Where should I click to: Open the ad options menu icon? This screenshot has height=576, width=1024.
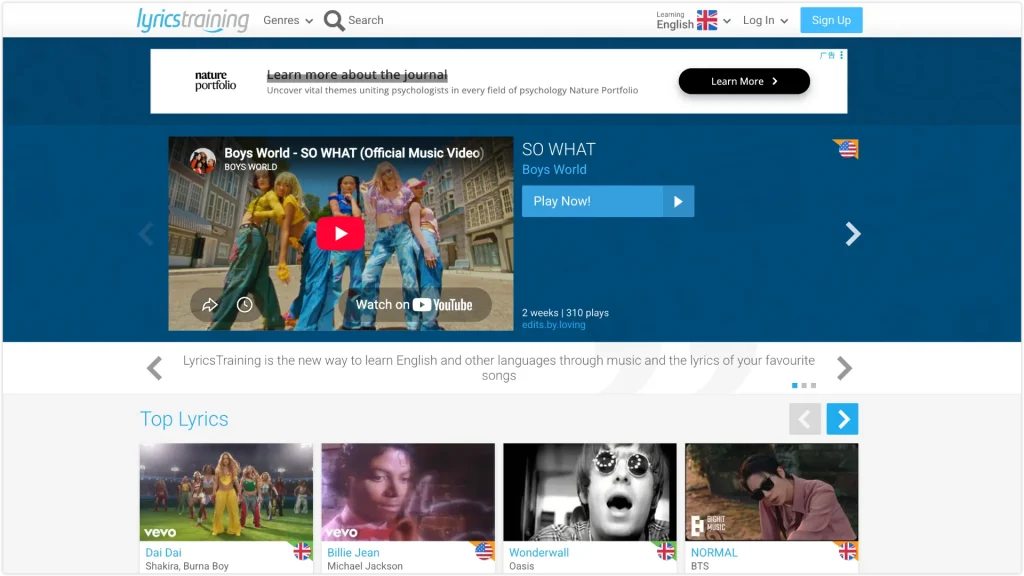point(841,56)
